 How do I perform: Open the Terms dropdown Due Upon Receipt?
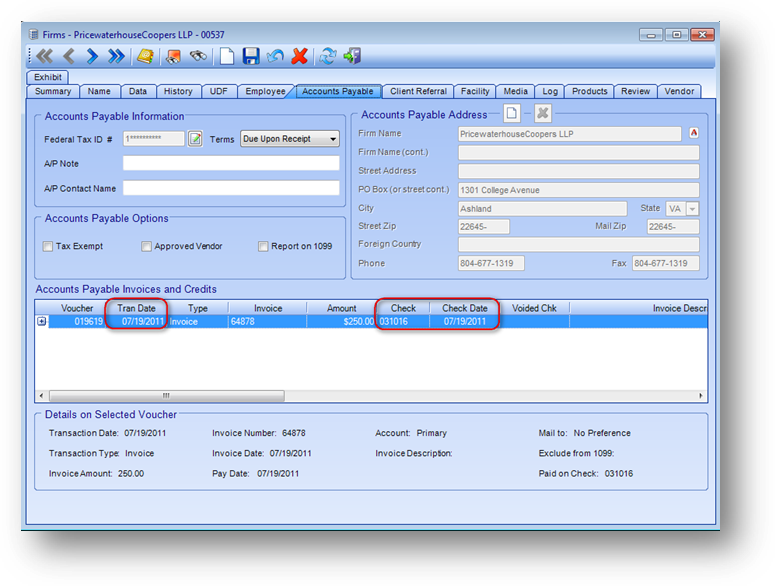click(x=290, y=139)
